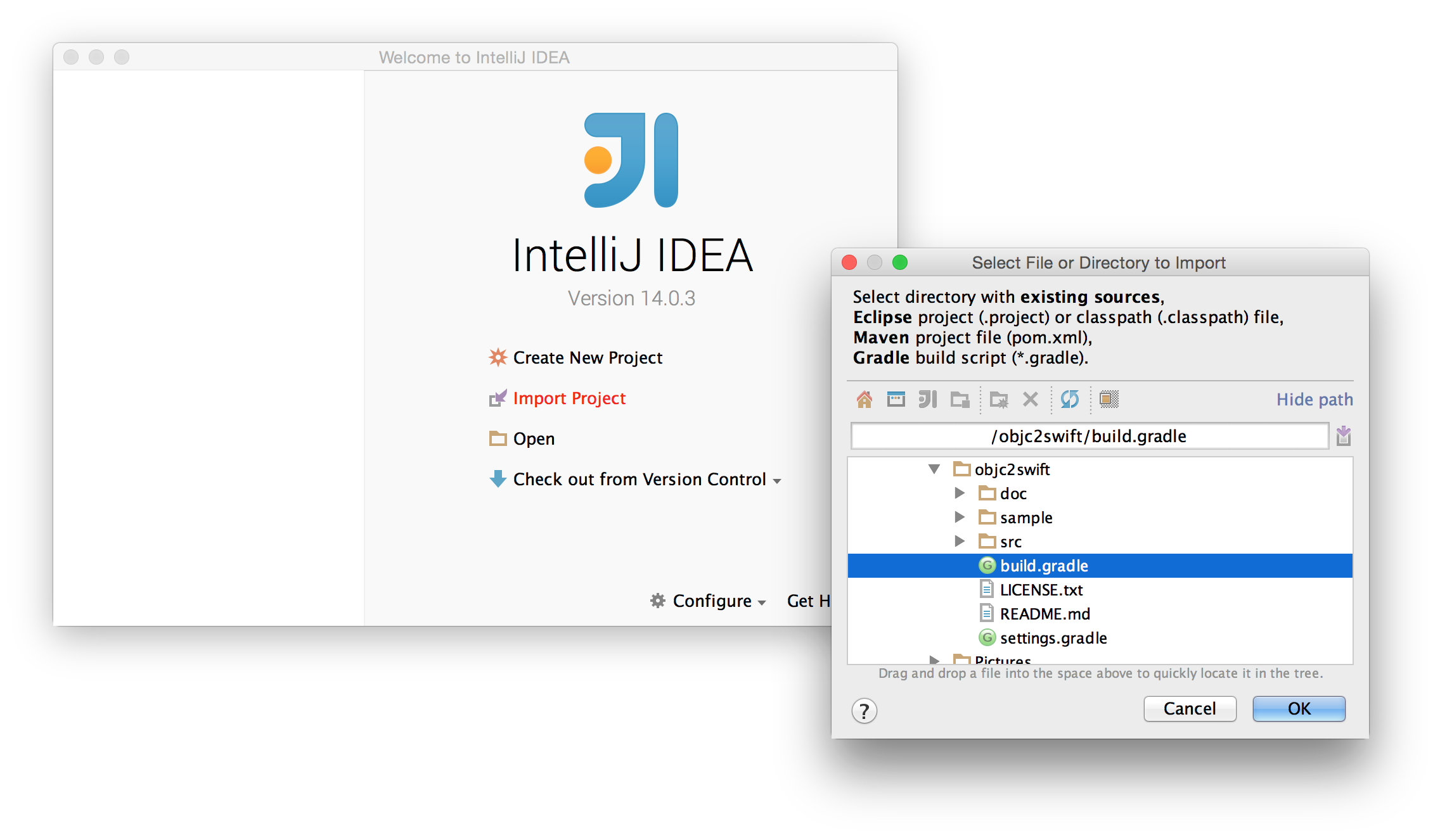The image size is (1440, 840).
Task: Open path history next to path field
Action: (1343, 436)
